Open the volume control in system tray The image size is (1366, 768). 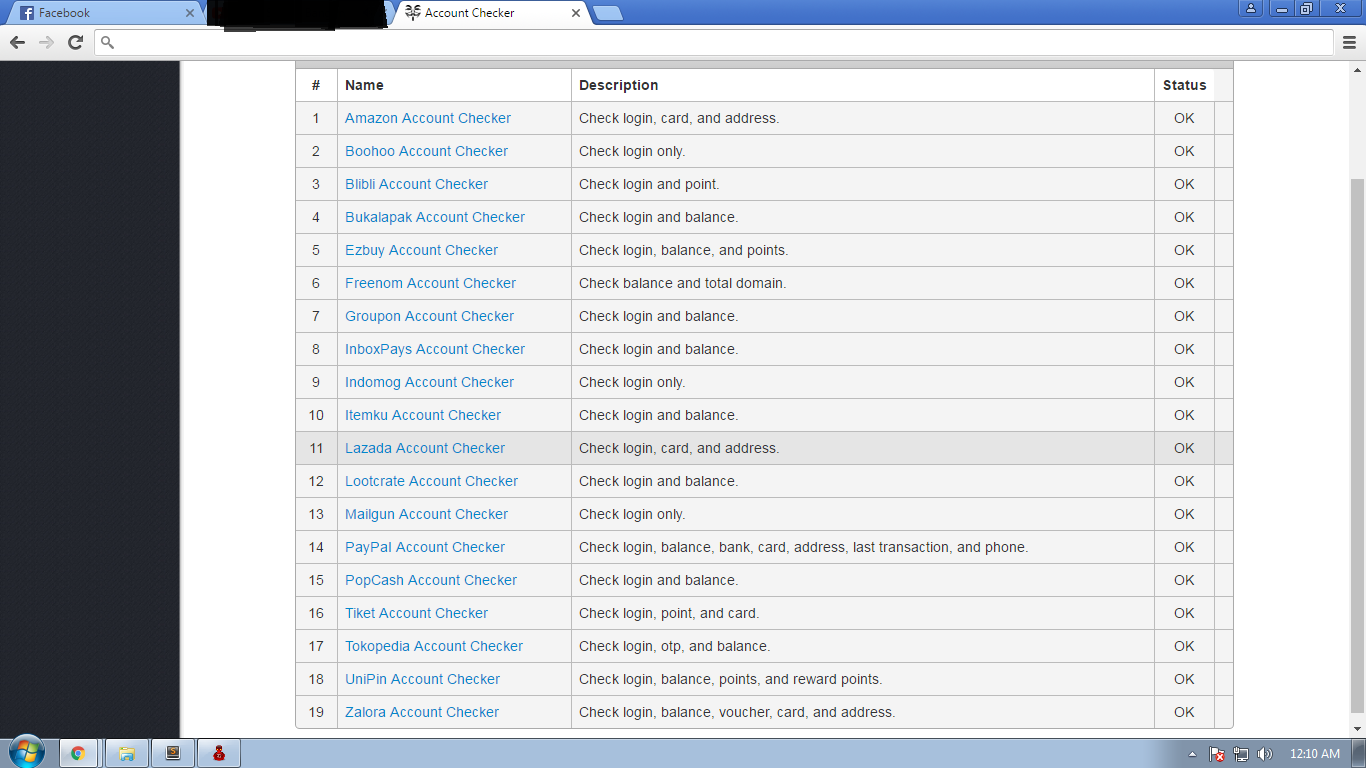(x=1266, y=753)
